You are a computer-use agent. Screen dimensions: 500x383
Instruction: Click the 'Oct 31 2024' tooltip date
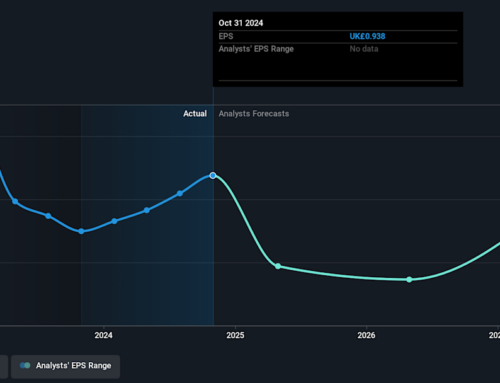(241, 23)
